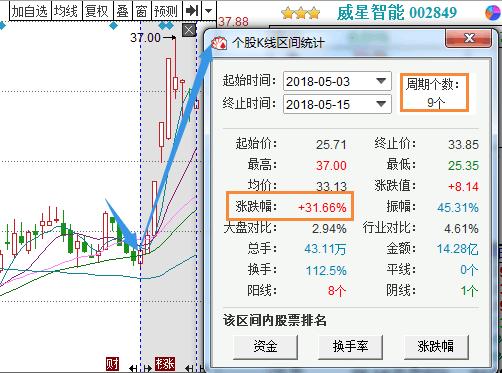Click the colorful pie icon at top right
502x373 pixels.
pos(492,13)
